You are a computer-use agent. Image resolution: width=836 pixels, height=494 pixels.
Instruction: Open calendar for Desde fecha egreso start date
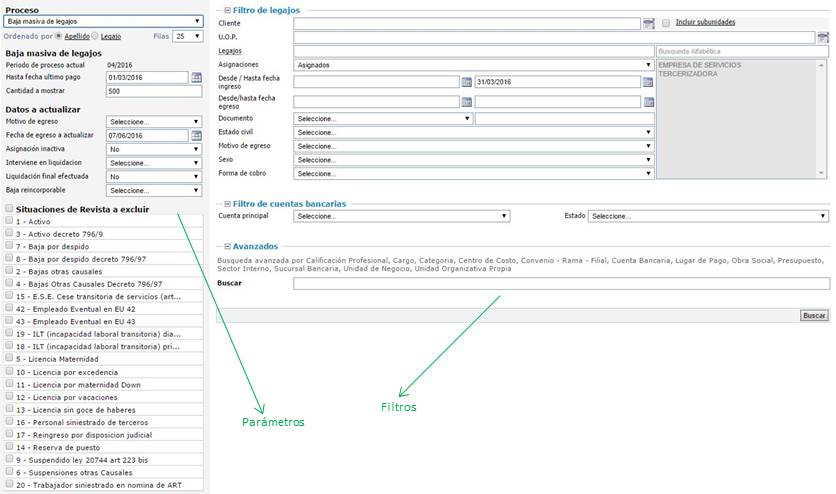coord(466,101)
